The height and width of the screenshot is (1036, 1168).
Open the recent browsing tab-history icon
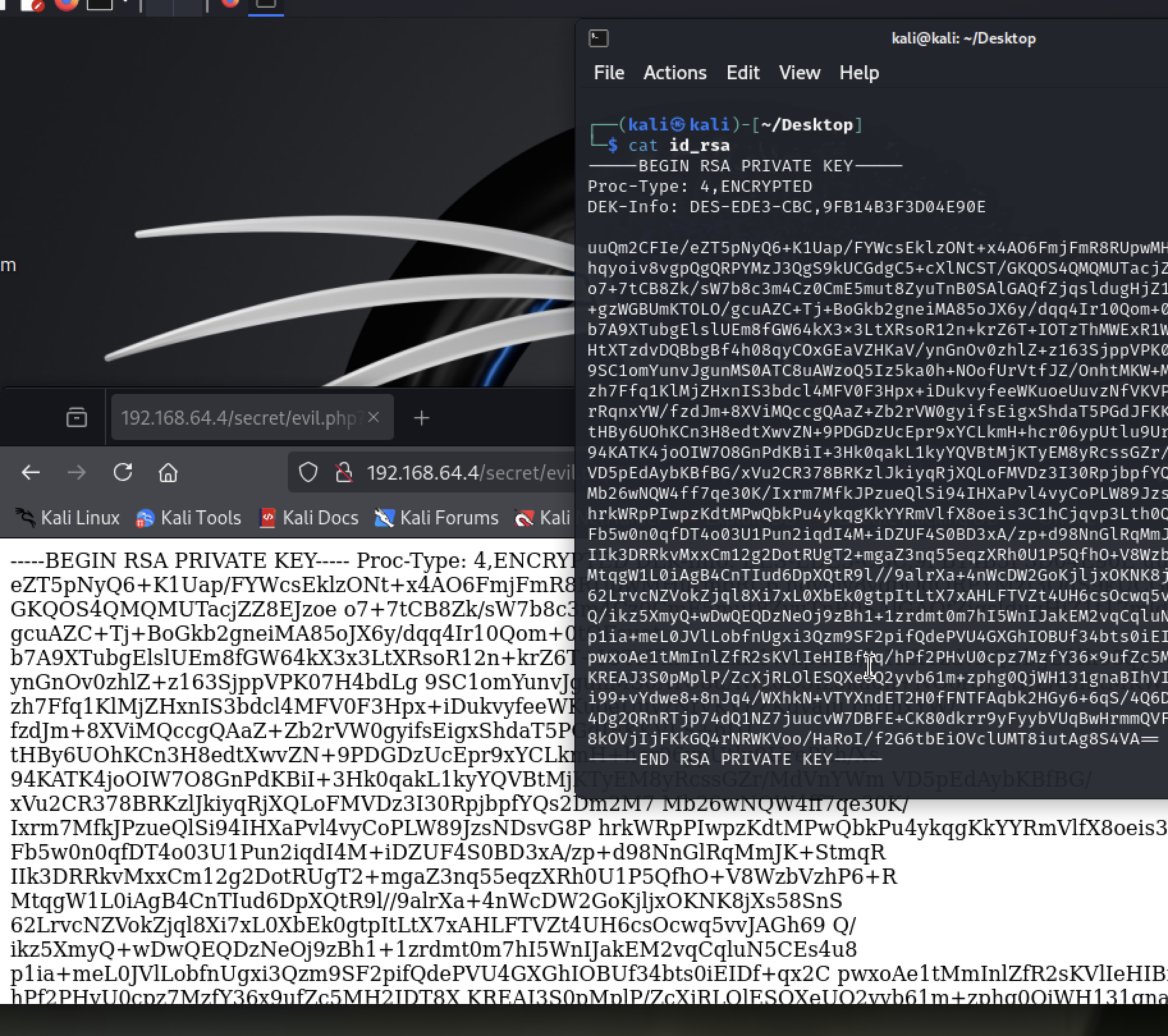pos(77,418)
